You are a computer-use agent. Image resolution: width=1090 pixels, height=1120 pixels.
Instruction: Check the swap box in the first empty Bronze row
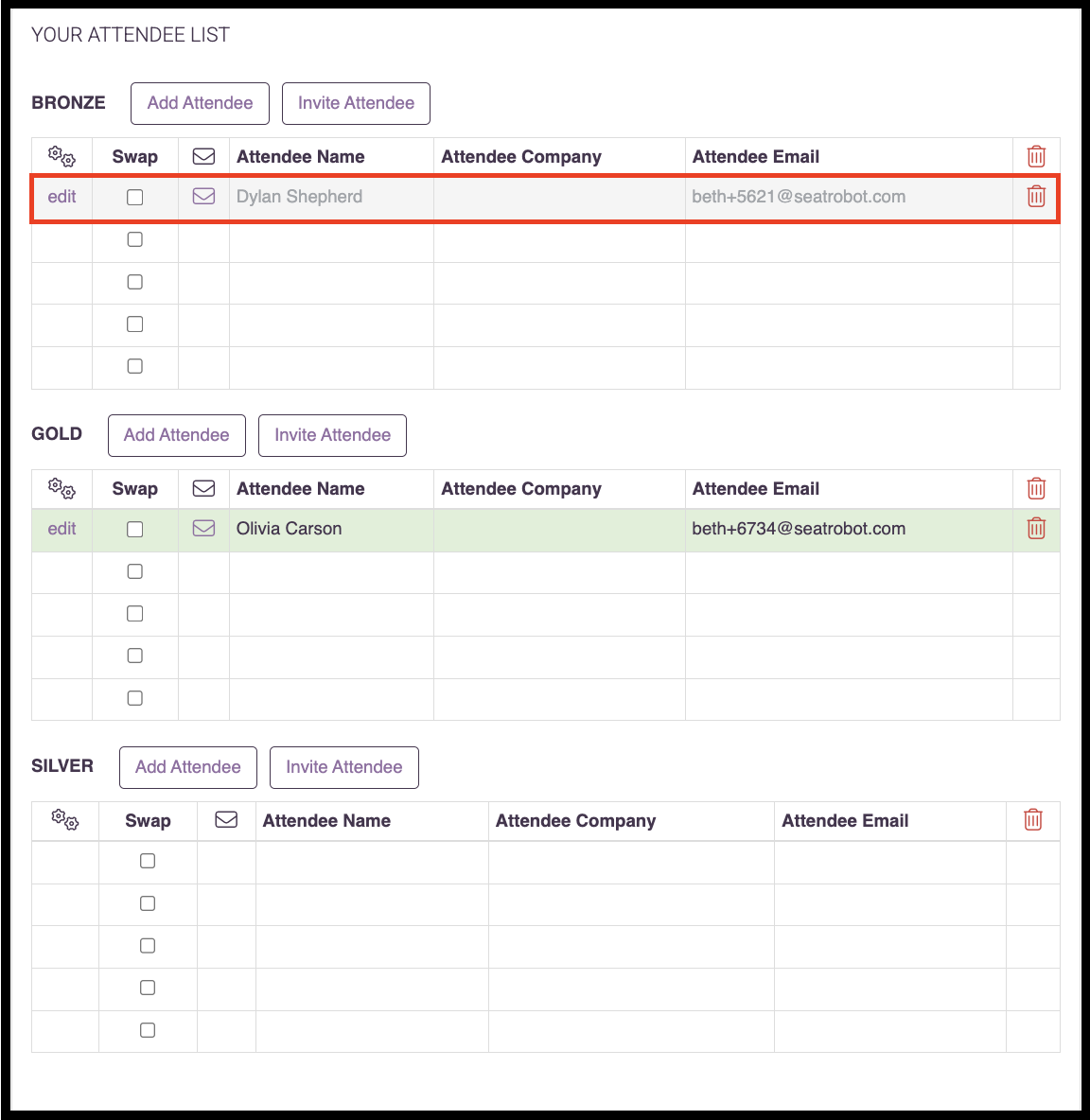[x=135, y=239]
